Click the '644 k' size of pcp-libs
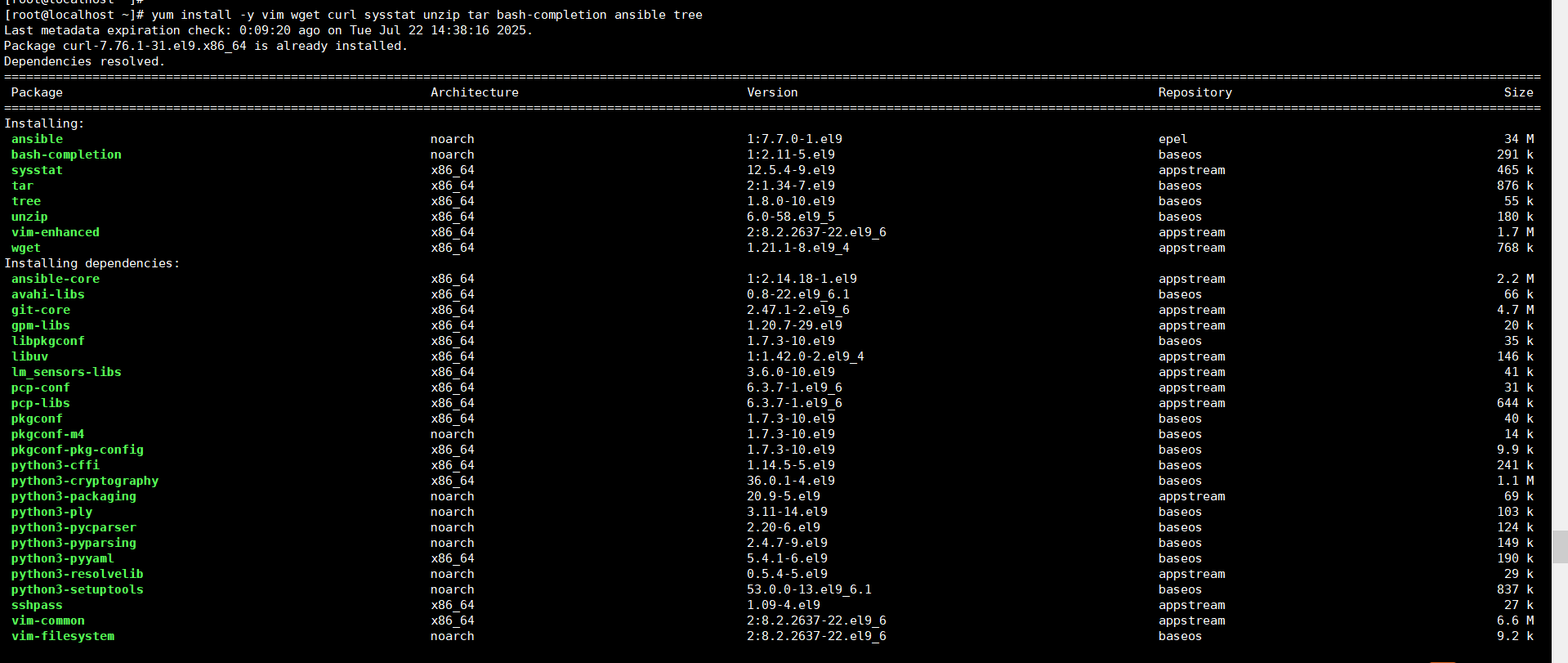The image size is (1568, 663). pyautogui.click(x=1516, y=403)
